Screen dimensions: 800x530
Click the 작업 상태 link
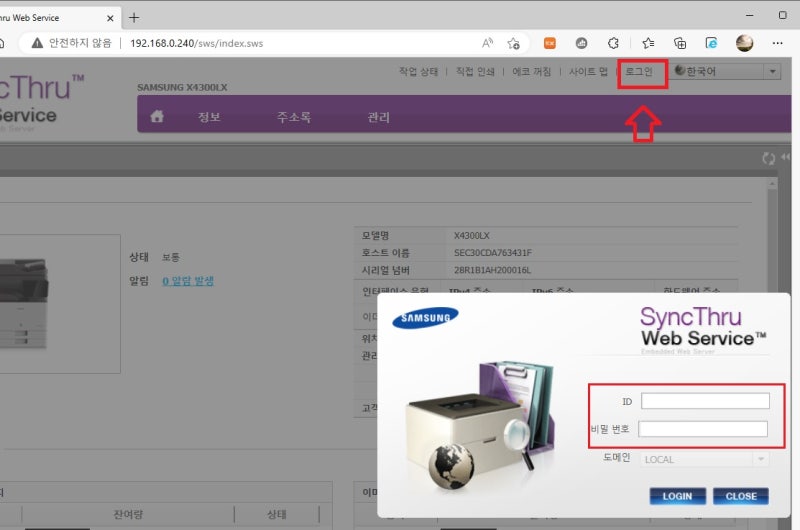coord(418,71)
